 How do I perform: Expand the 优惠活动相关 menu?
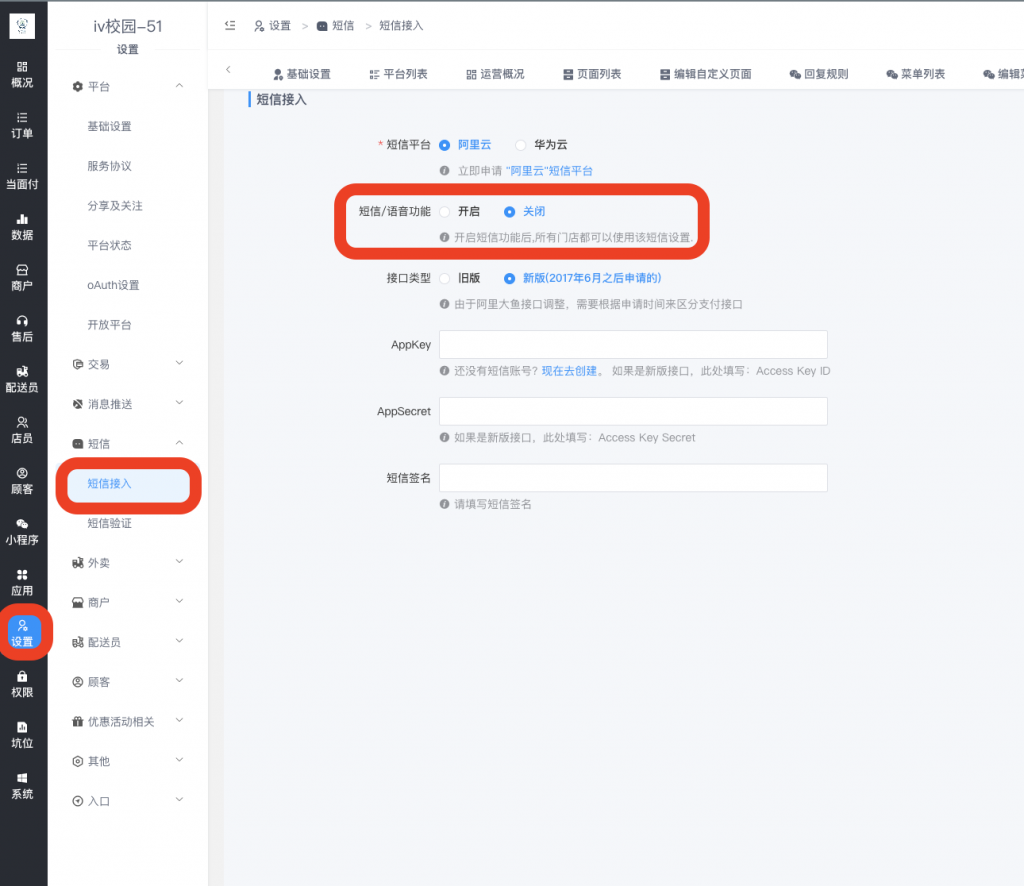[130, 720]
